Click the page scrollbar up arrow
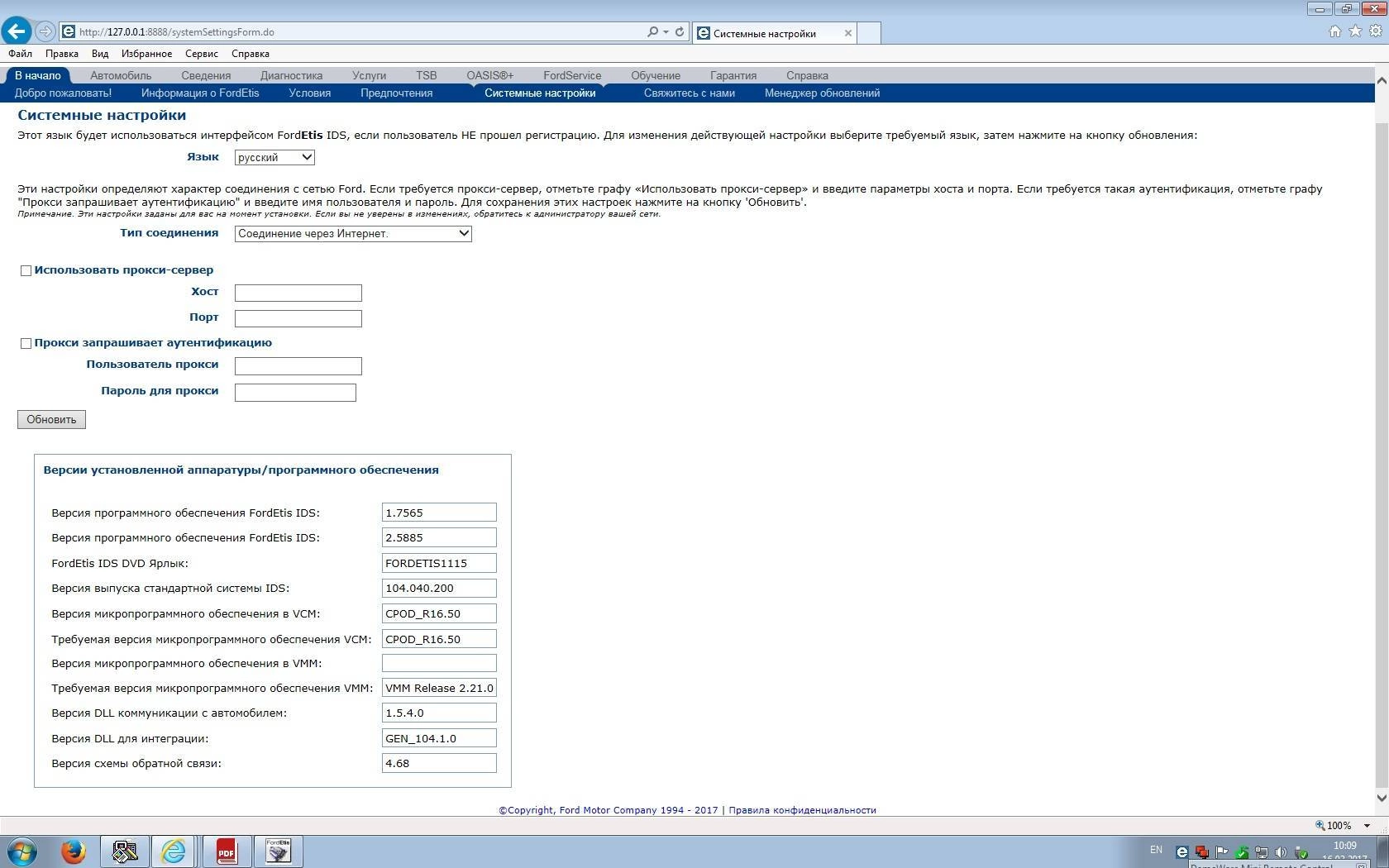This screenshot has width=1389, height=868. (1381, 79)
